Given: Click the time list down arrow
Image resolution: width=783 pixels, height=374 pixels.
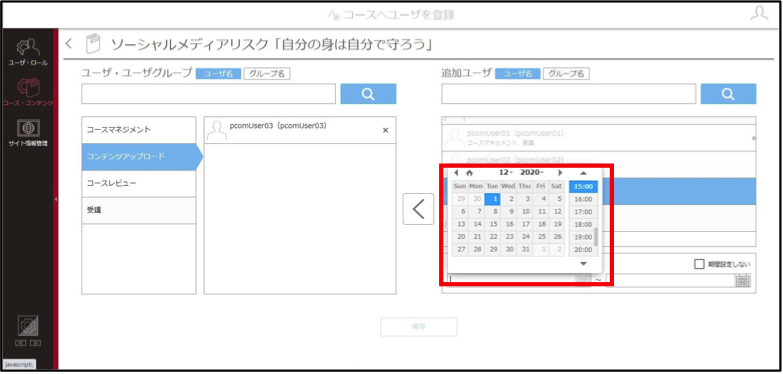Looking at the screenshot, I should tap(583, 264).
